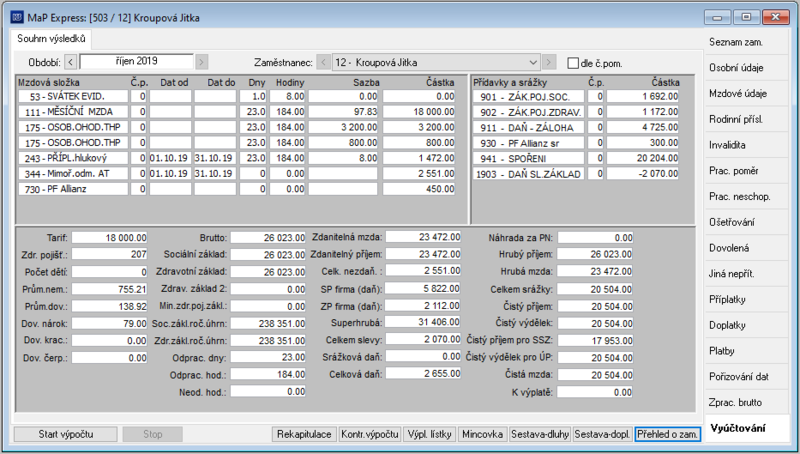Click the Brutto value field
Image resolution: width=800 pixels, height=454 pixels.
point(268,238)
